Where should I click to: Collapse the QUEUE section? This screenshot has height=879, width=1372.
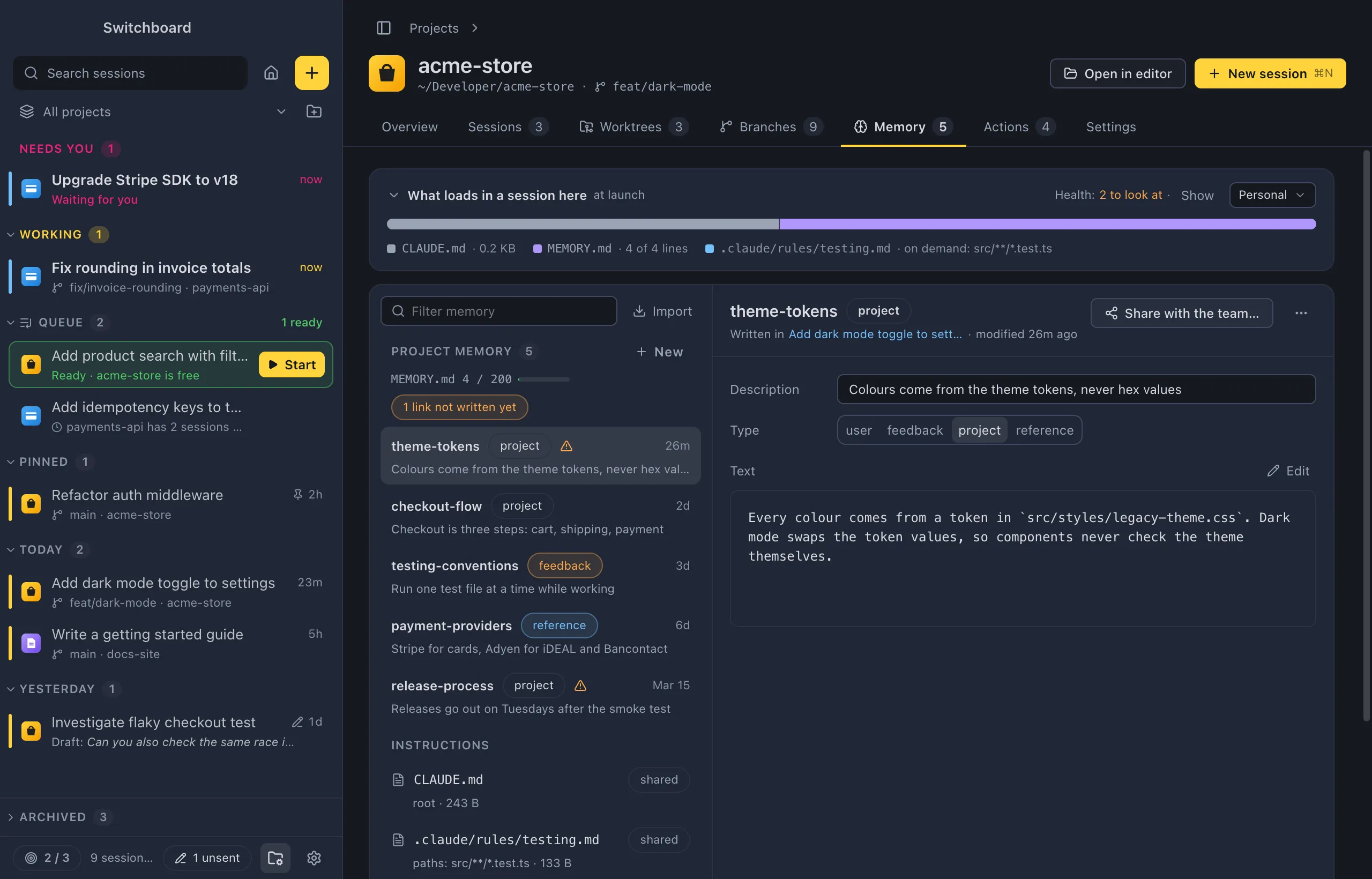pos(11,323)
